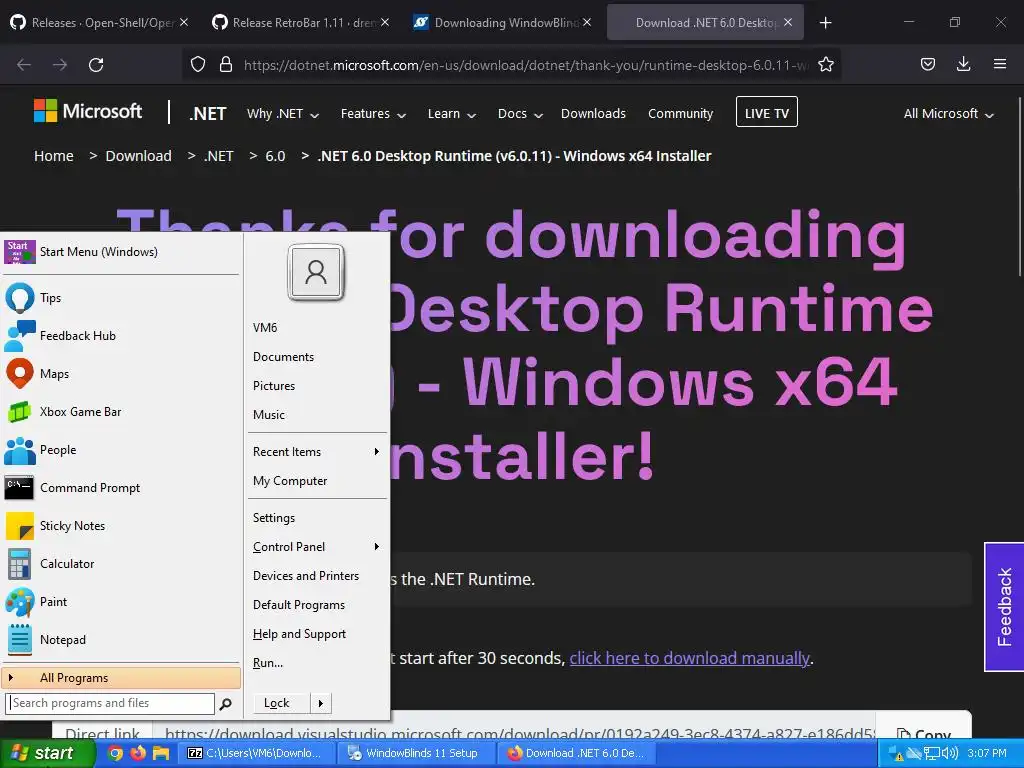The height and width of the screenshot is (768, 1024).
Task: Open Firefox application menu
Action: click(x=1000, y=64)
